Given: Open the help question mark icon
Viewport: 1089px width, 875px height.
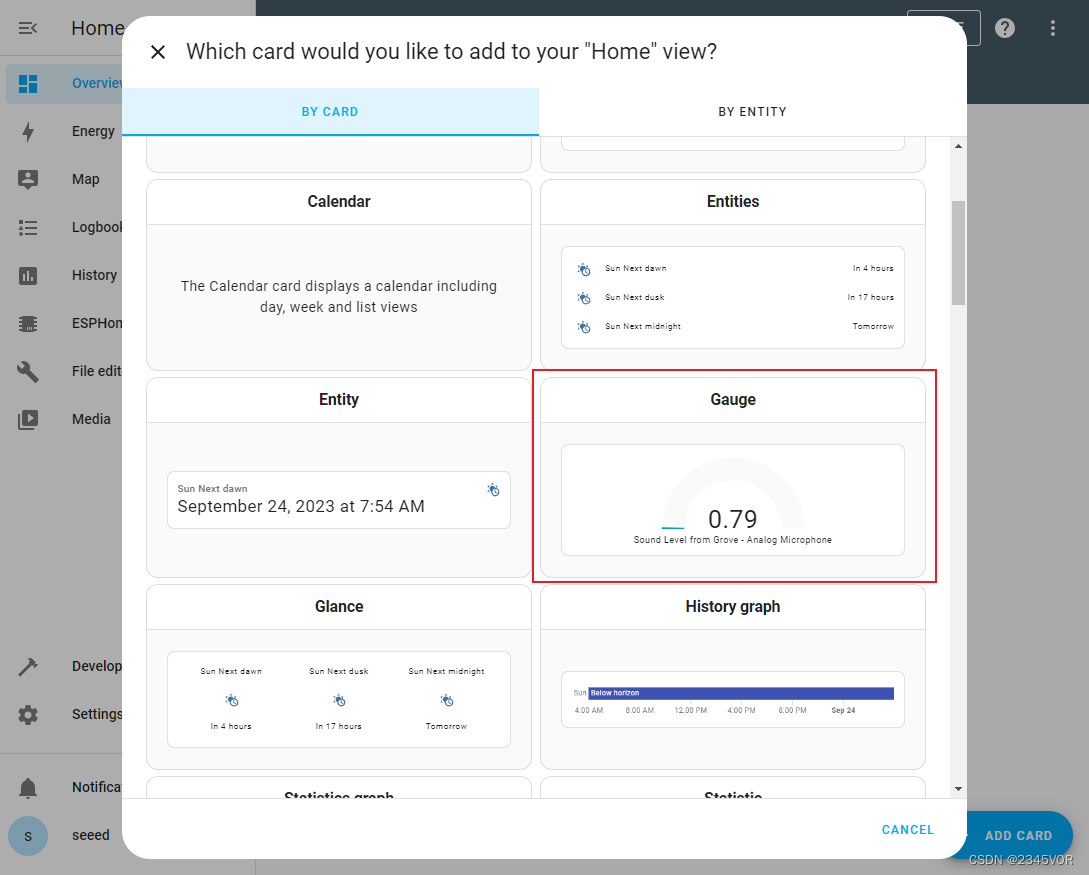Looking at the screenshot, I should pyautogui.click(x=1004, y=28).
